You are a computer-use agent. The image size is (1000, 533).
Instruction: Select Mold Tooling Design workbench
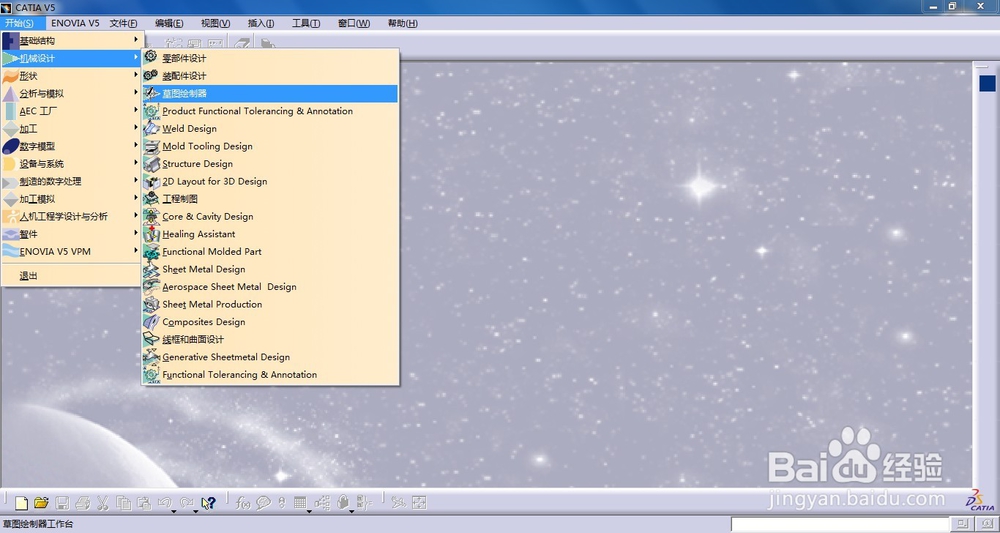(x=270, y=146)
